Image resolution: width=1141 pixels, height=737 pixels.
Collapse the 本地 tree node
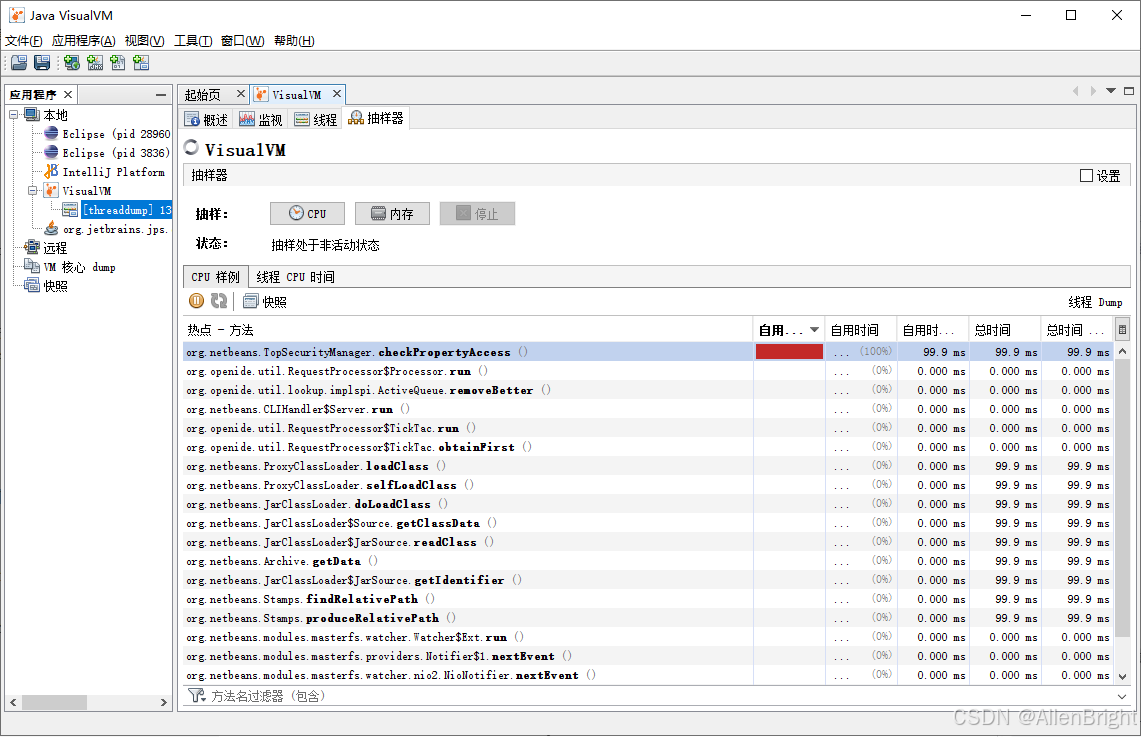tap(14, 114)
